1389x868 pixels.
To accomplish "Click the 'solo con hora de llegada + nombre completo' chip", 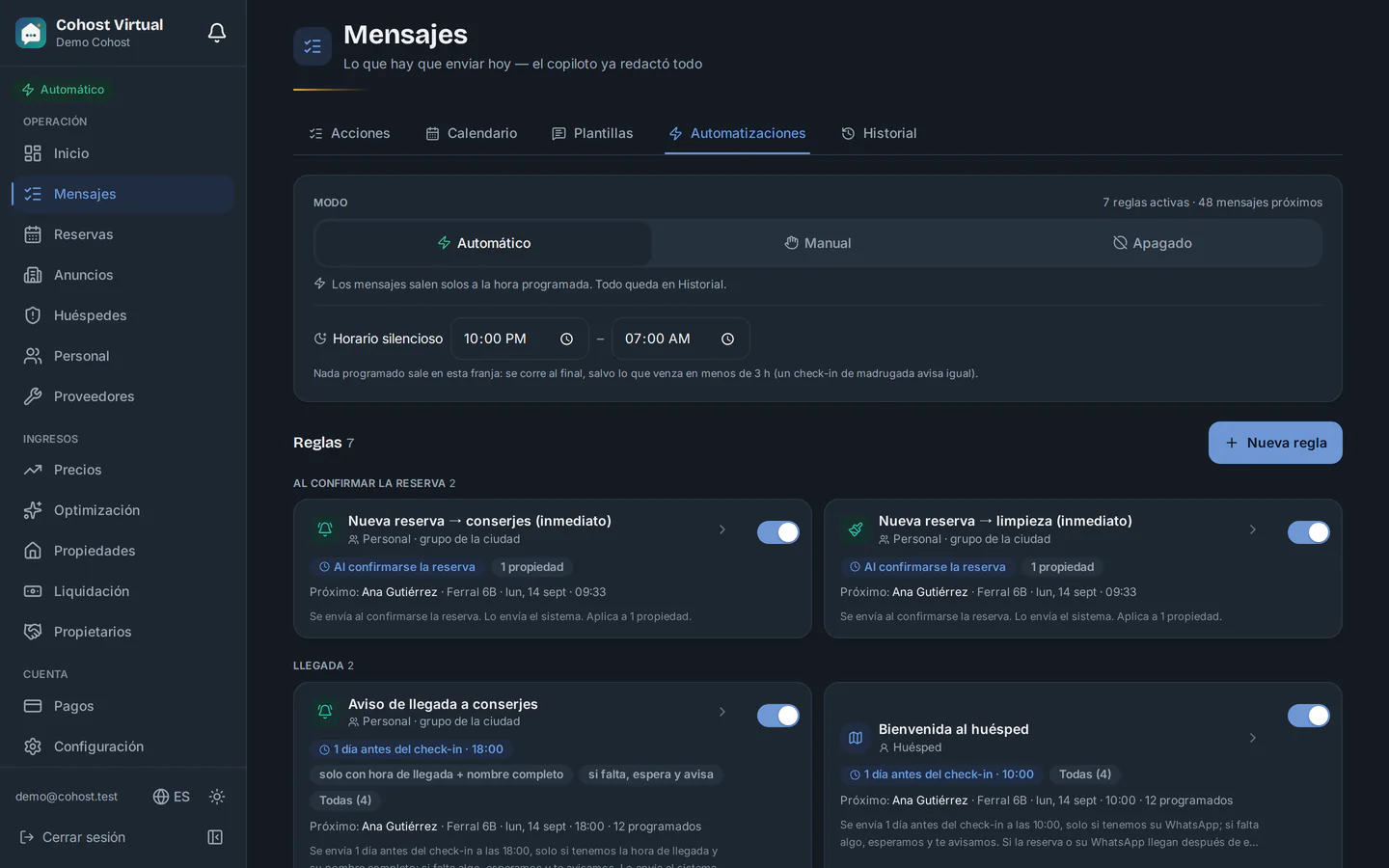I will [442, 774].
